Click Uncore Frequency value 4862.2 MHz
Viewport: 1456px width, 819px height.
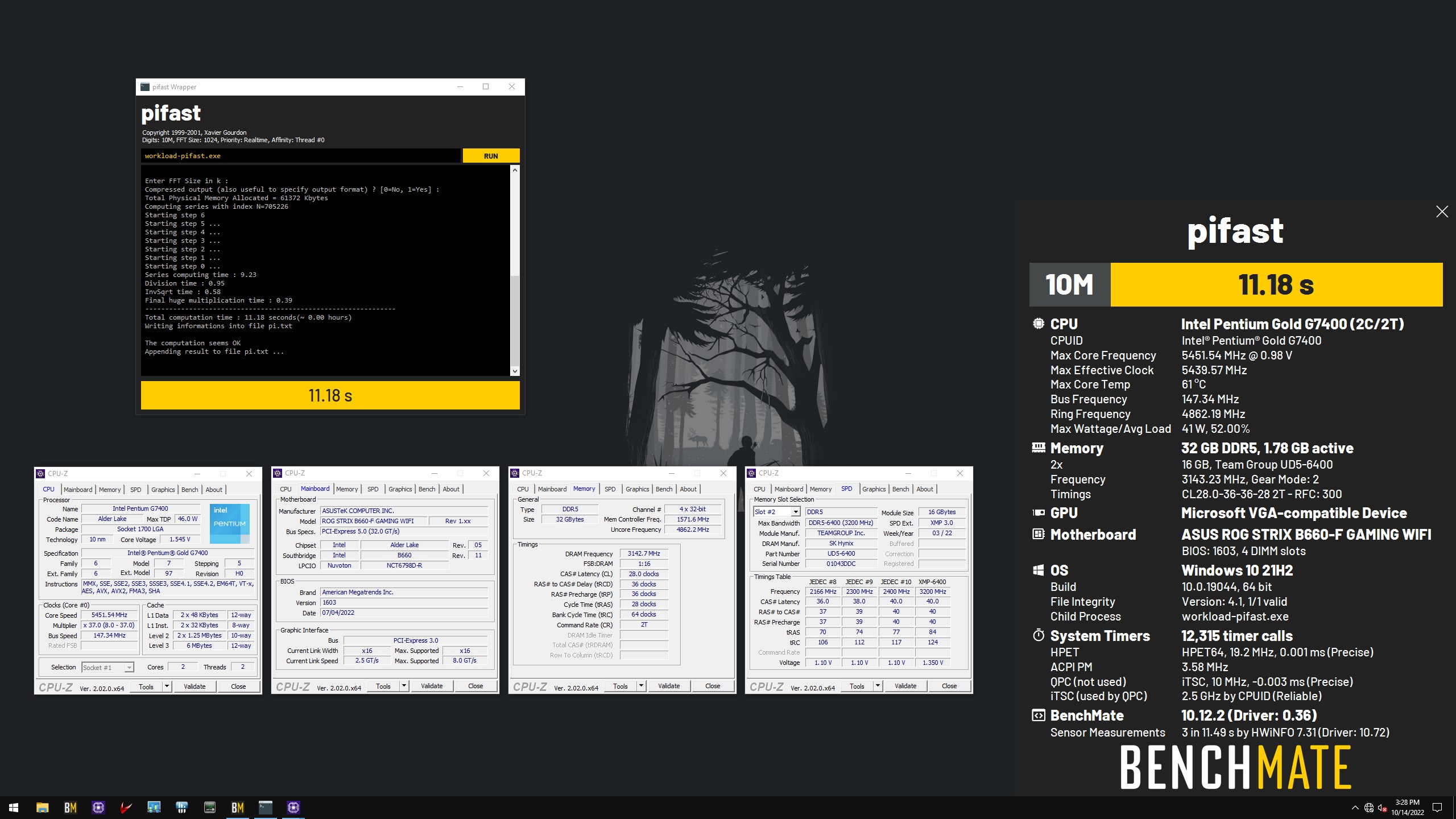[692, 530]
